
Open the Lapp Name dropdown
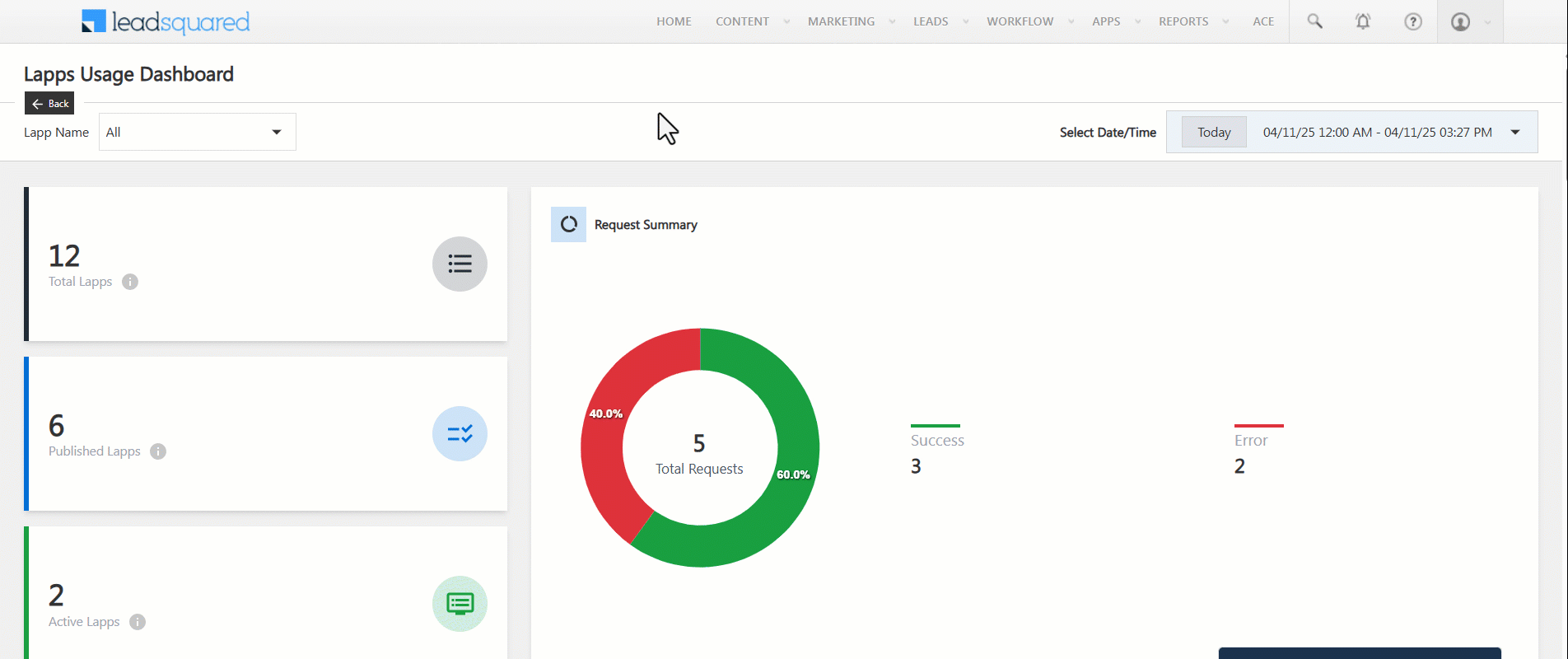(x=197, y=132)
